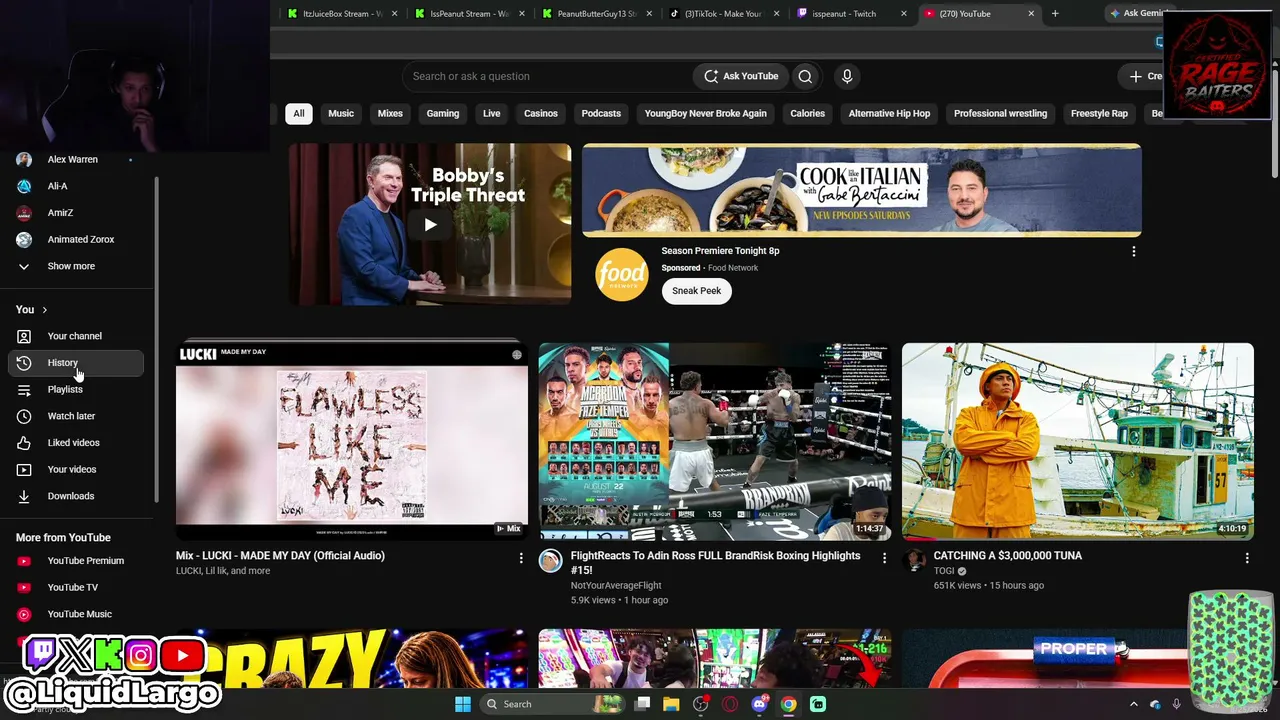Start voice search with the microphone icon

click(847, 76)
